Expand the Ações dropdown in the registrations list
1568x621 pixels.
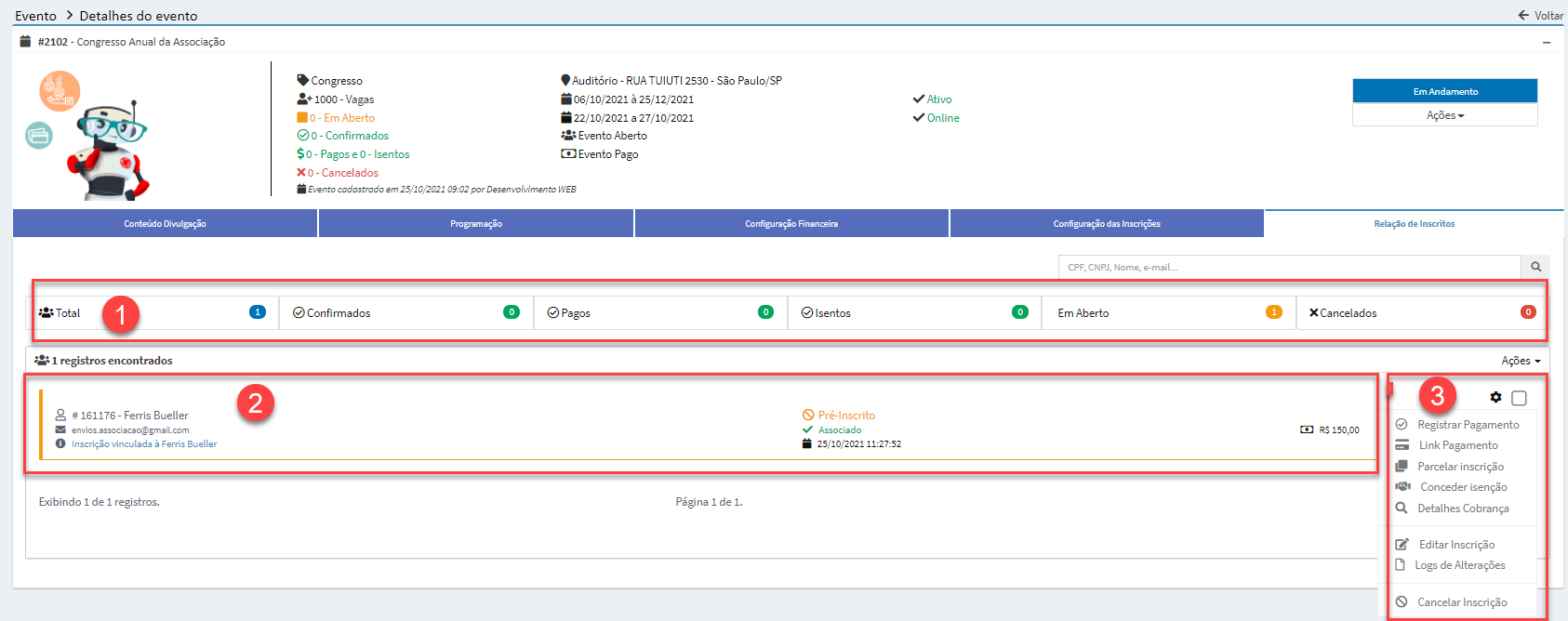(x=1520, y=361)
